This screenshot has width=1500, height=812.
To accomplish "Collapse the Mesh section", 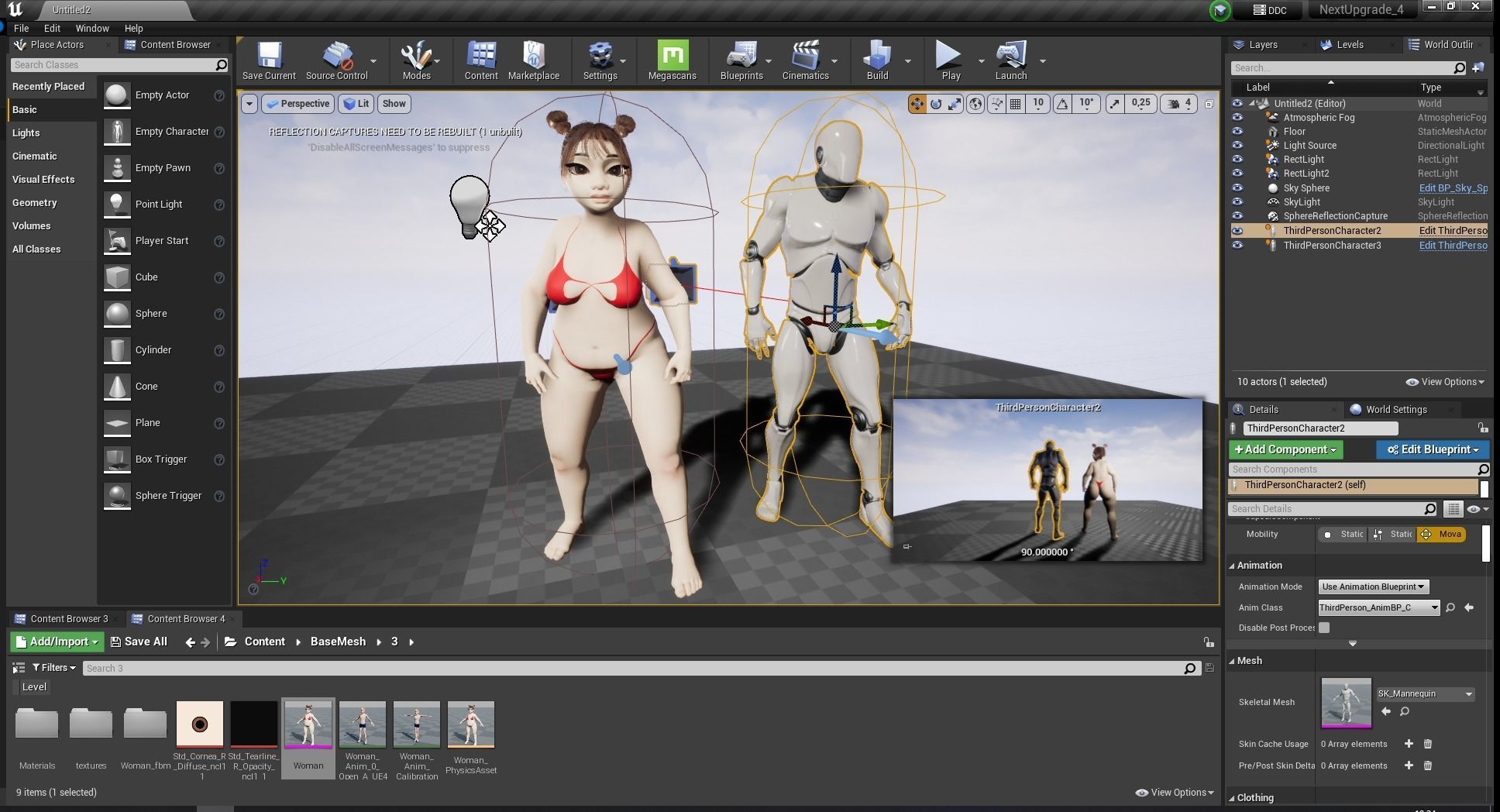I will 1232,661.
